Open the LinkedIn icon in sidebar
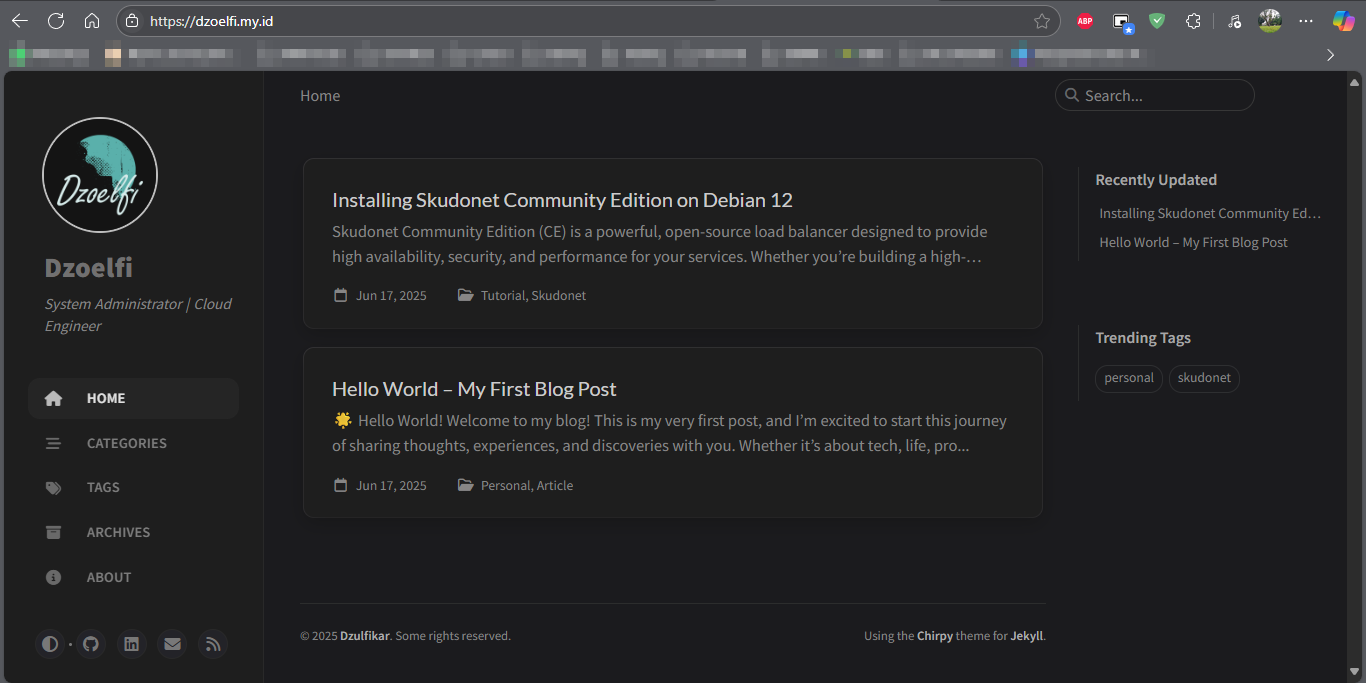This screenshot has width=1366, height=683. 131,644
